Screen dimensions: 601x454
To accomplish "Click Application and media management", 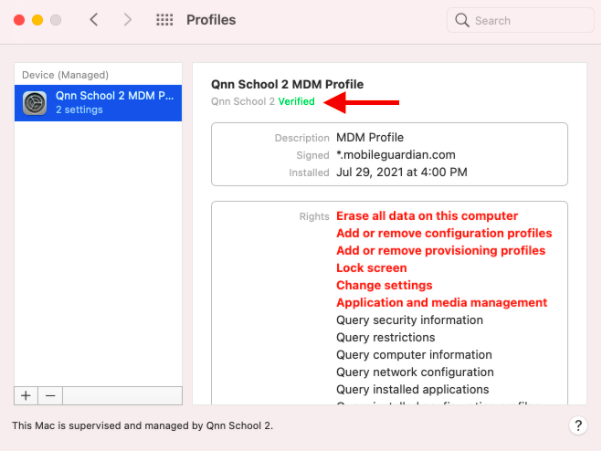I will coord(442,303).
